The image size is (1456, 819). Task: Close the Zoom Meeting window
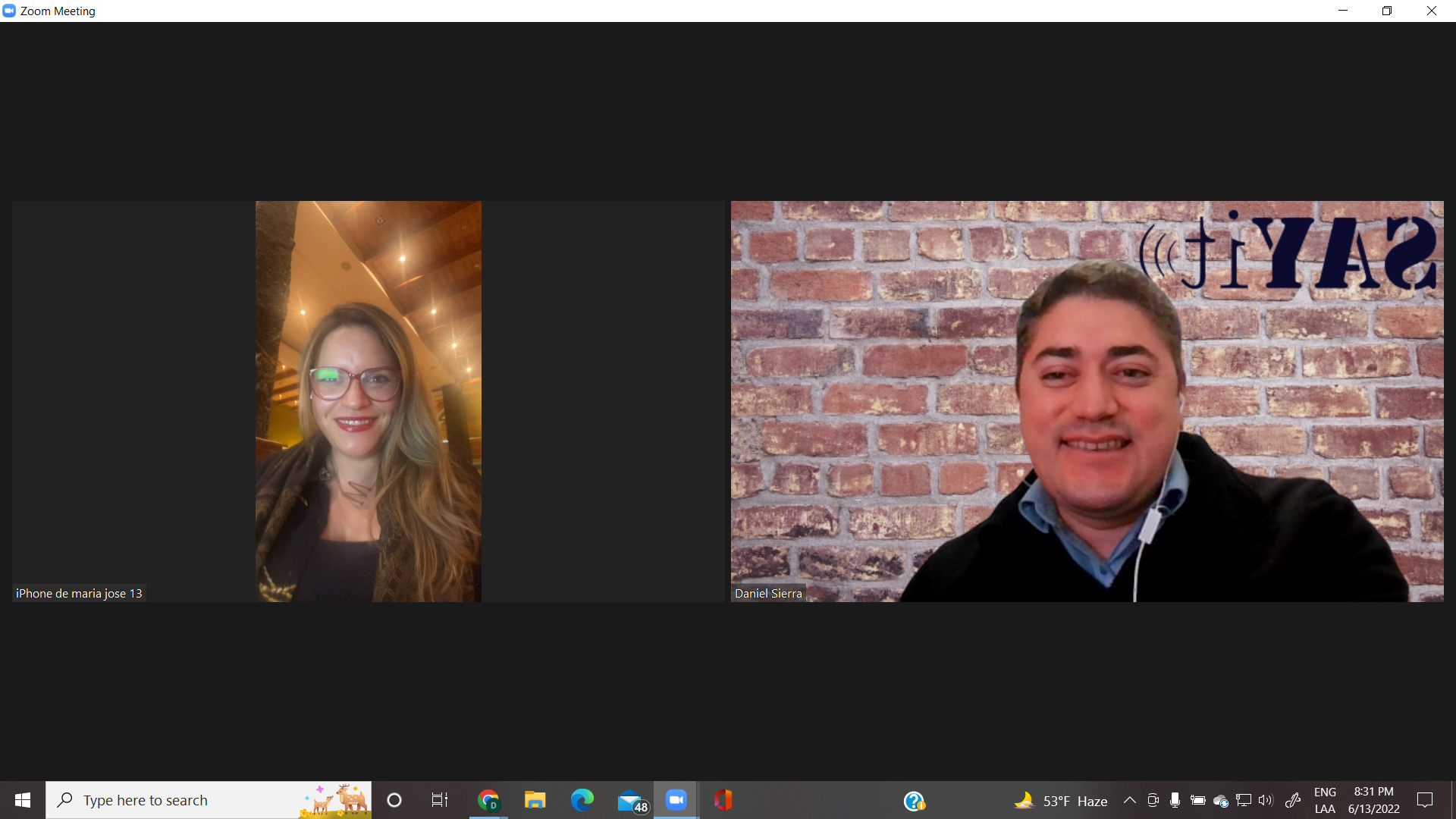pos(1432,11)
